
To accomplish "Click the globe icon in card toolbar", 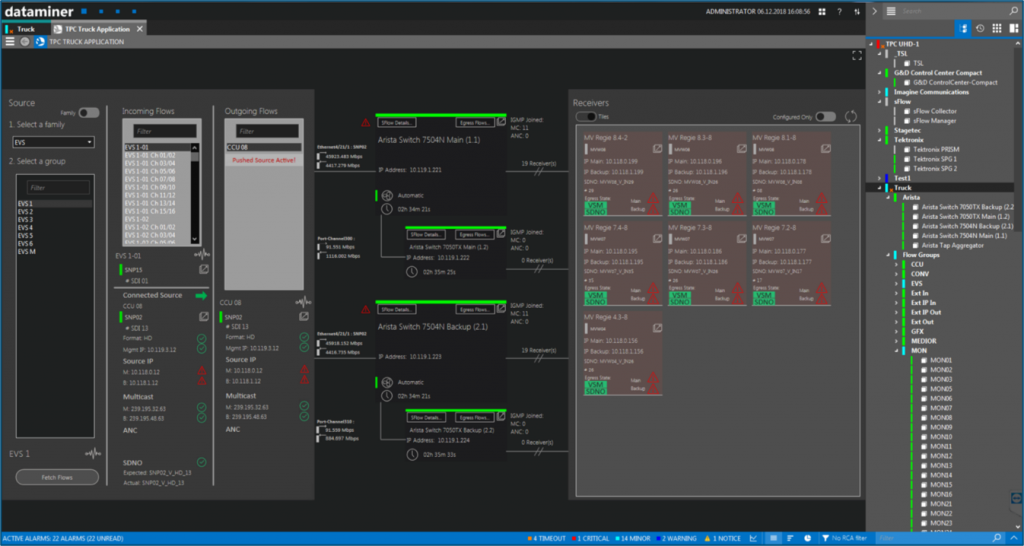I will click(x=25, y=42).
